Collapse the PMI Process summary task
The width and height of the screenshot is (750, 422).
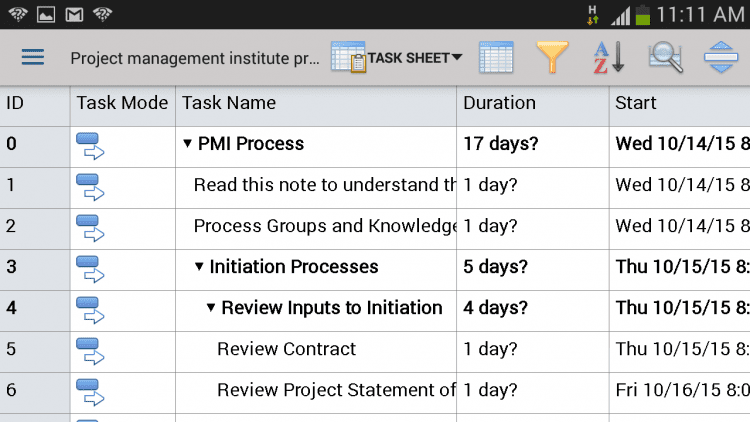[x=187, y=144]
